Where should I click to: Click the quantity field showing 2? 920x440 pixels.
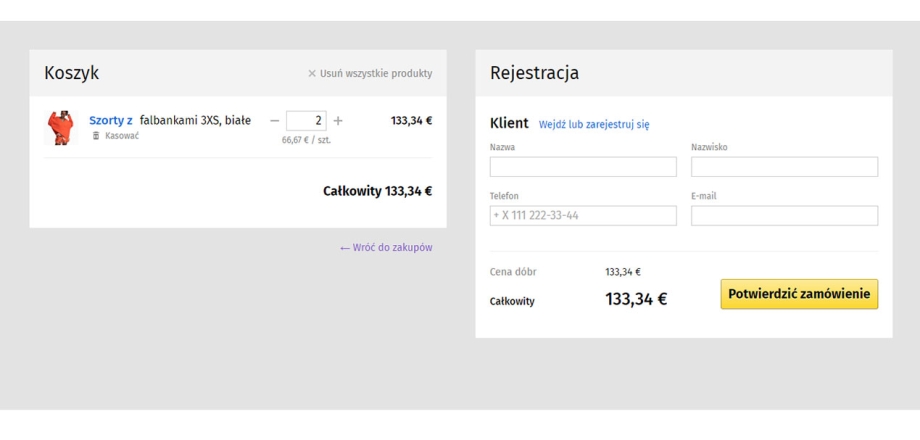(x=306, y=121)
